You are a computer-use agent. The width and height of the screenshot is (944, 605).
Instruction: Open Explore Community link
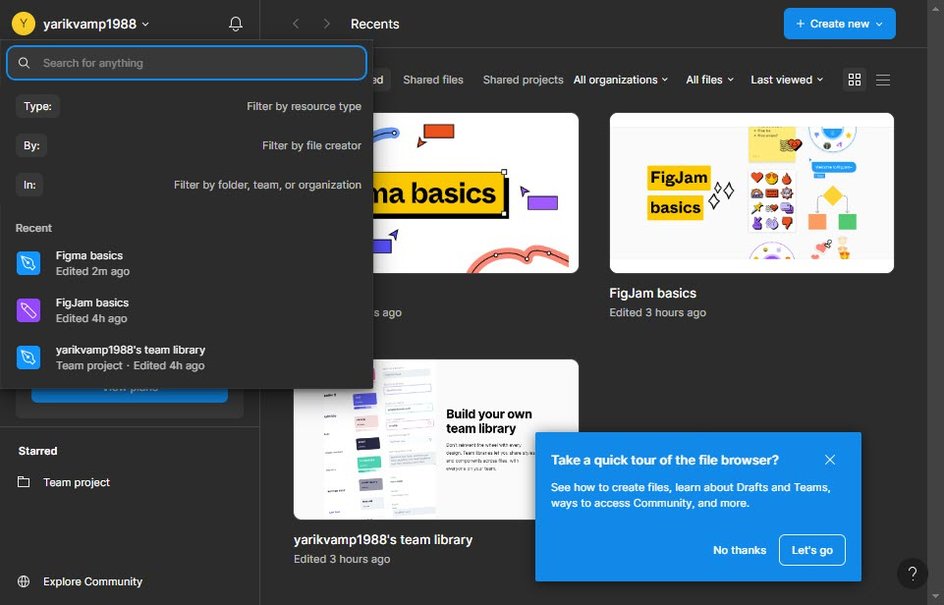pos(93,582)
